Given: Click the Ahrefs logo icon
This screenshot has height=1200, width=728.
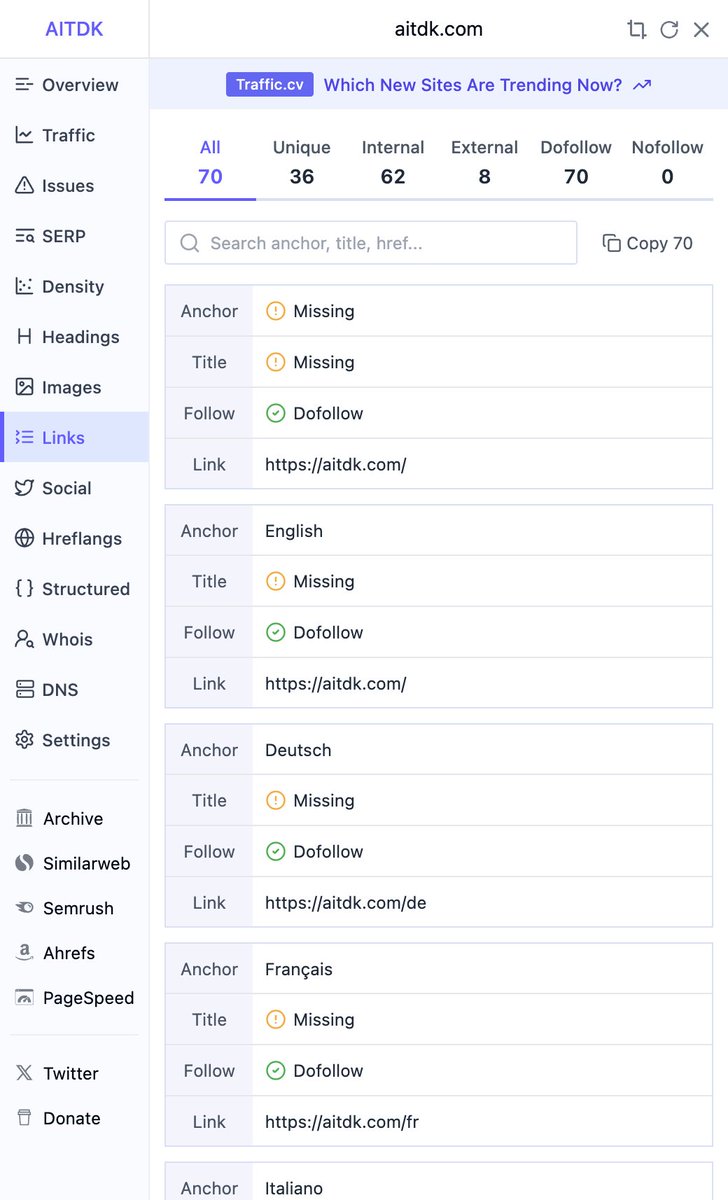Looking at the screenshot, I should 24,953.
